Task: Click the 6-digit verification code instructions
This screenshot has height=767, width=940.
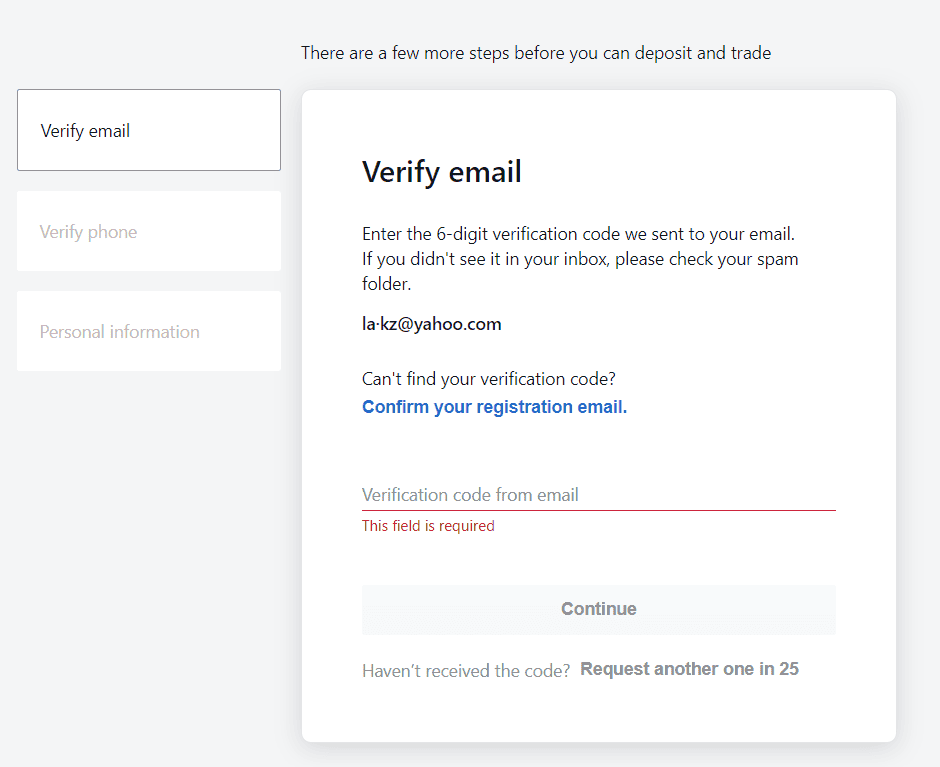Action: [x=579, y=234]
